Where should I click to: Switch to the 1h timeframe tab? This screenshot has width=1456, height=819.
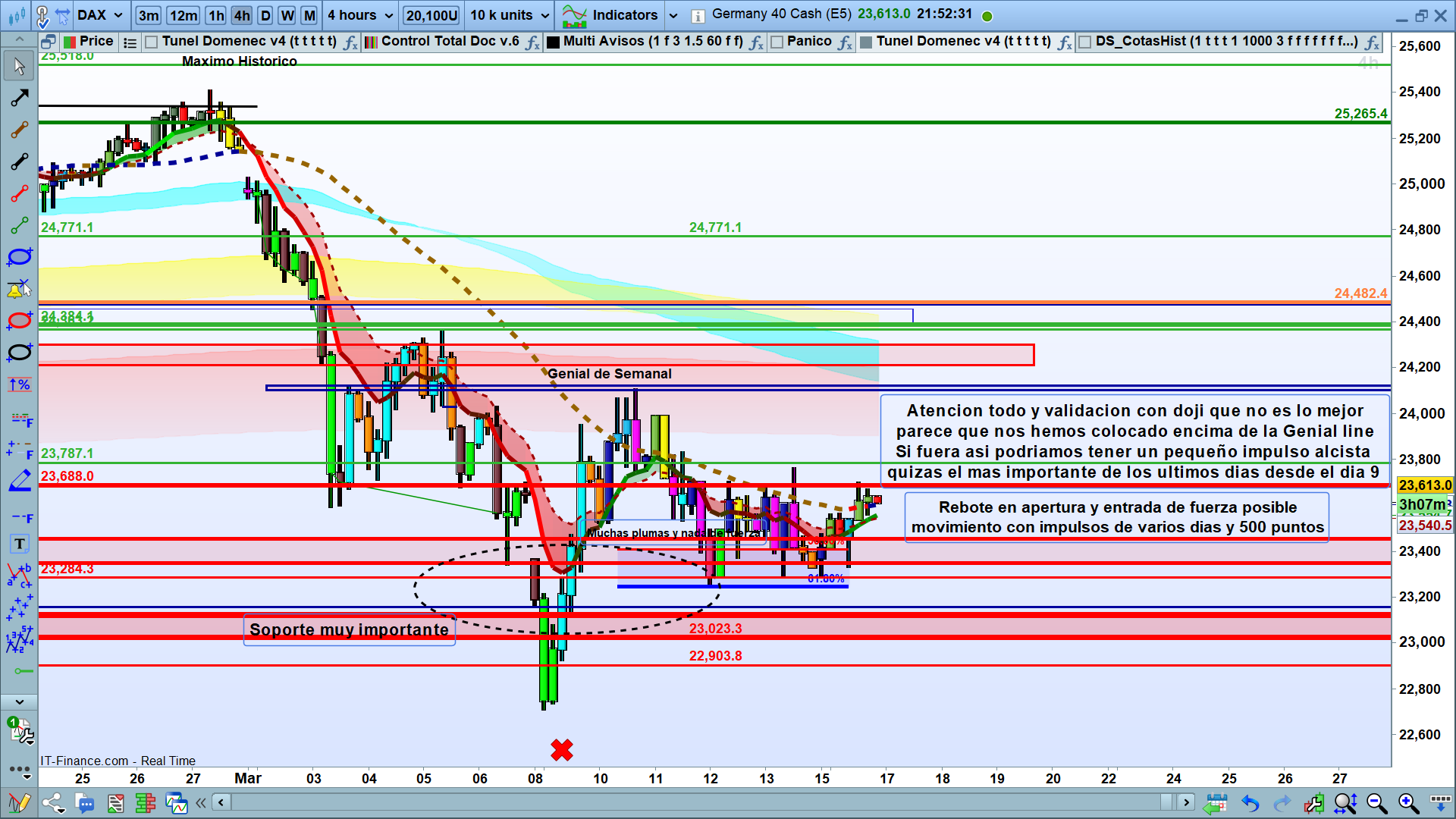click(x=217, y=15)
